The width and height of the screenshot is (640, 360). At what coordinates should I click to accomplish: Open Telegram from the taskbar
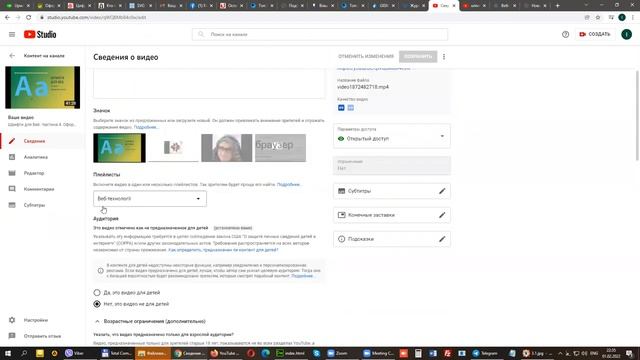486,353
